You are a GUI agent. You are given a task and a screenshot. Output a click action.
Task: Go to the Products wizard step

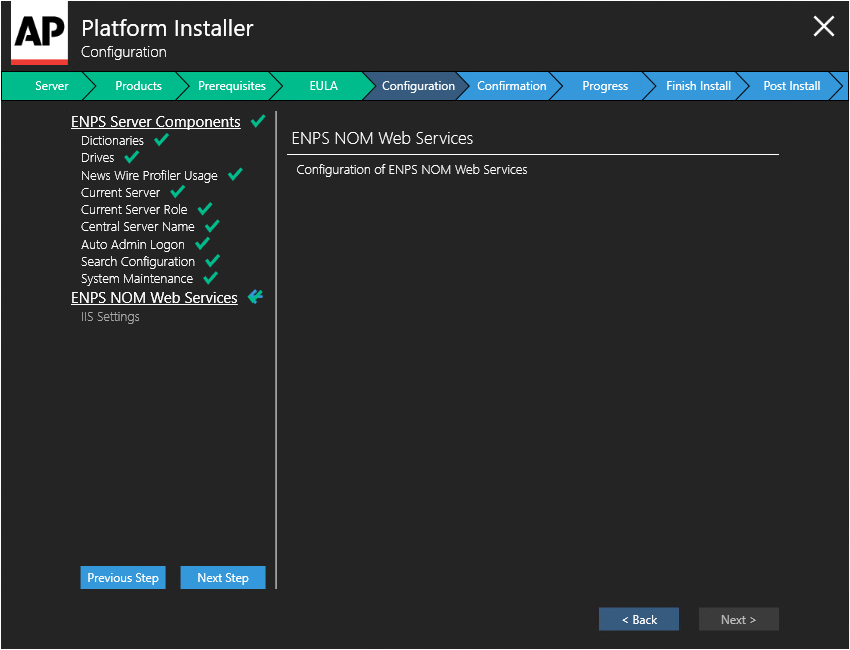138,86
